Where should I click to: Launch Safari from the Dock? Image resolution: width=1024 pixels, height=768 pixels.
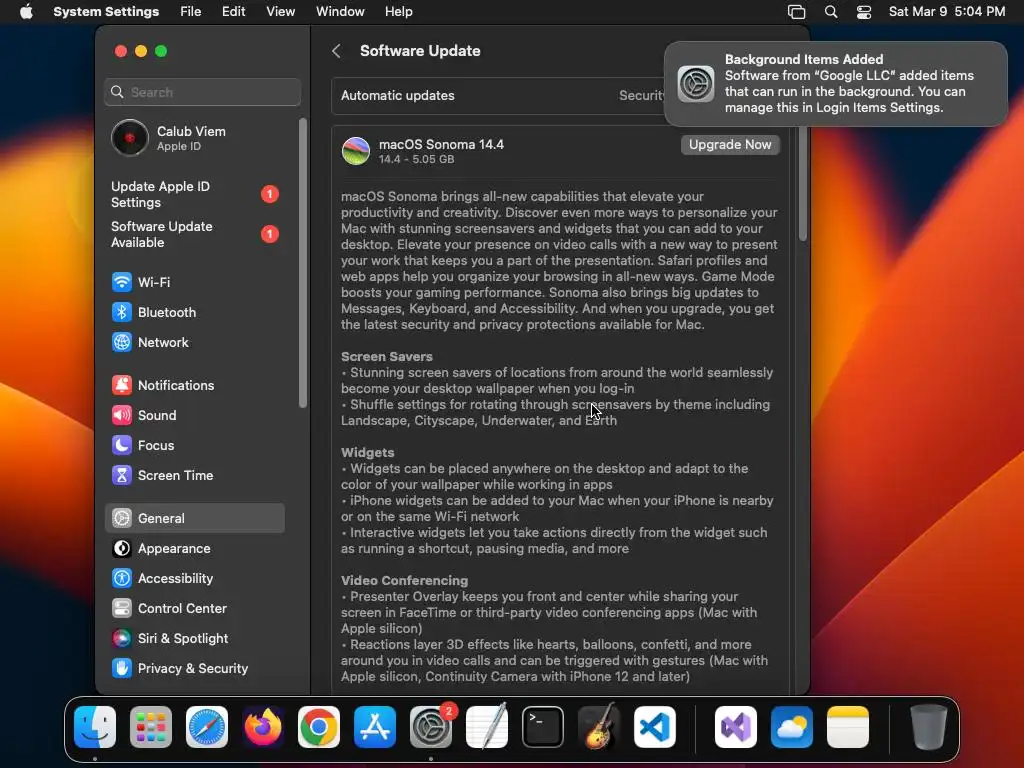pyautogui.click(x=207, y=727)
